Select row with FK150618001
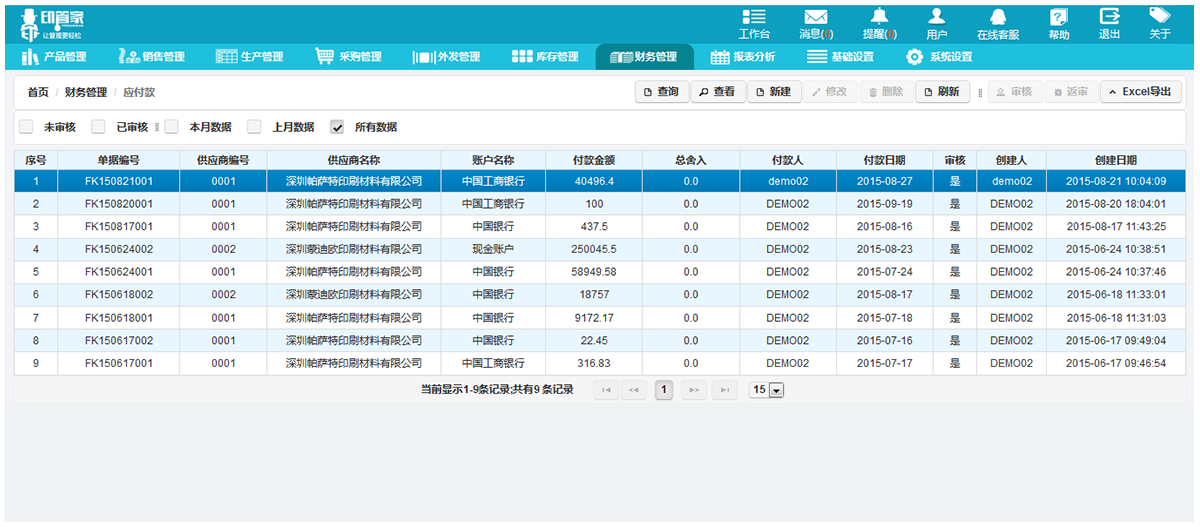Viewport: 1200px width, 527px height. [x=600, y=318]
